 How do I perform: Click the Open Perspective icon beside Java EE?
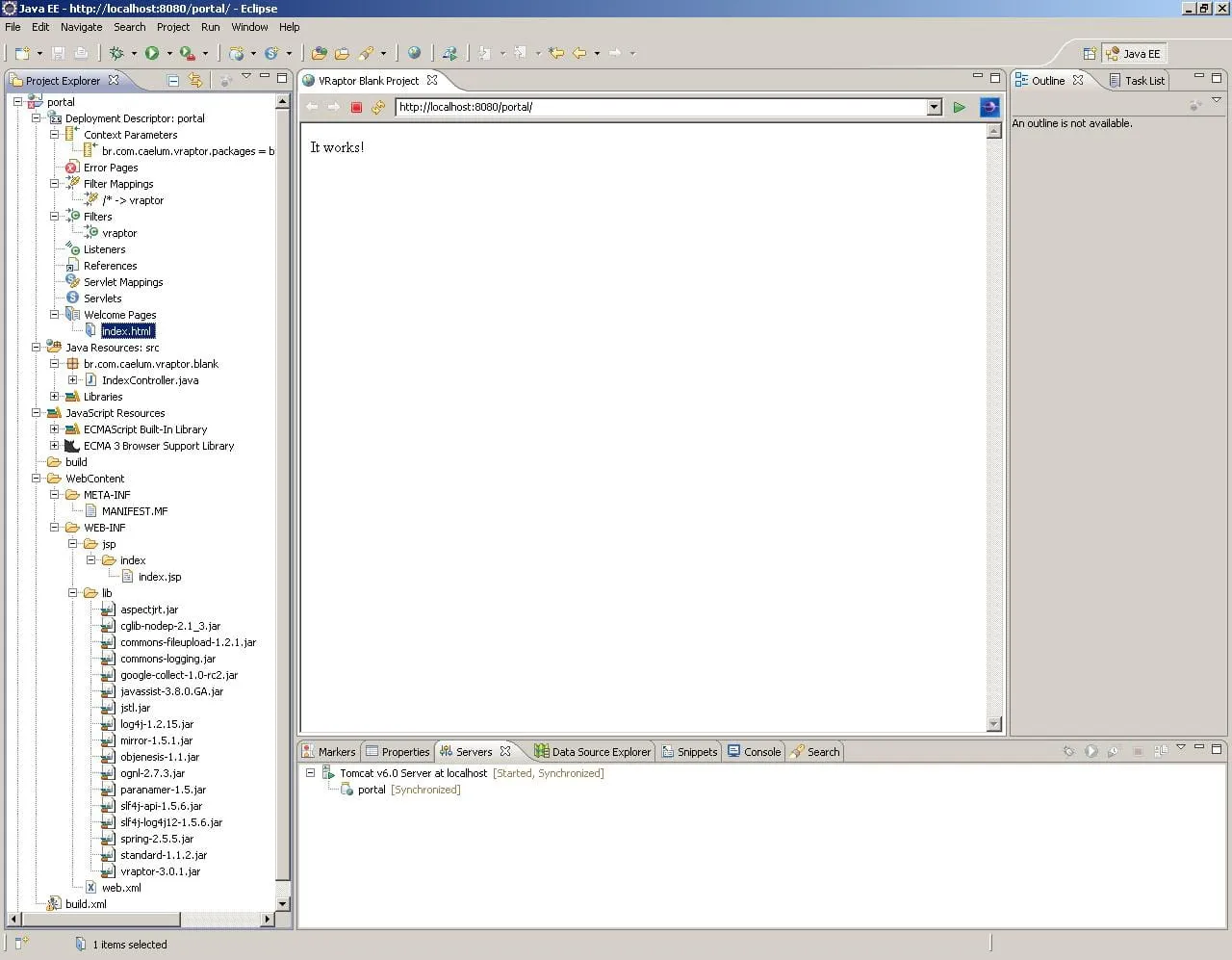click(1090, 54)
